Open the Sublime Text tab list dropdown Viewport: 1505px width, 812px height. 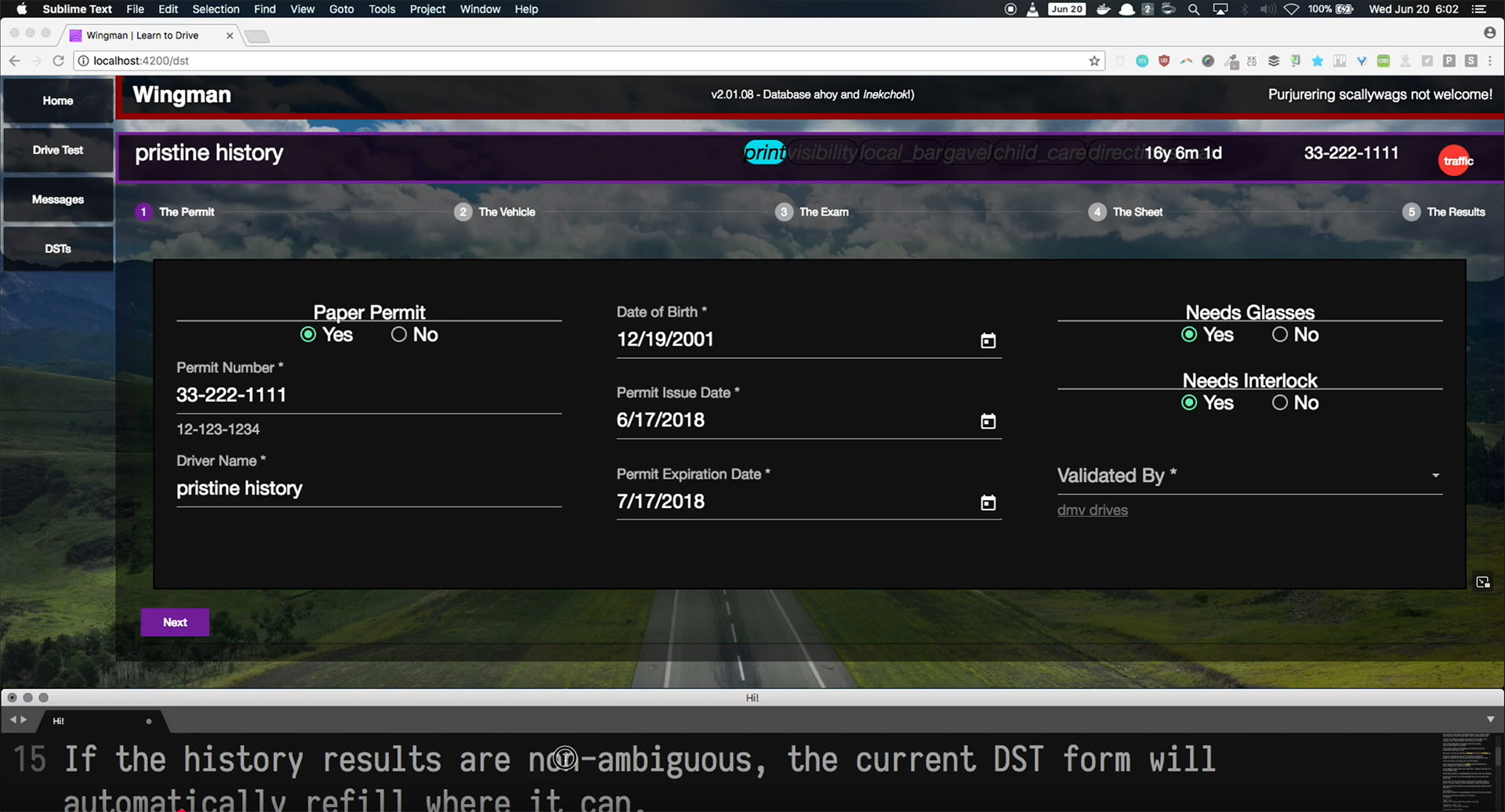point(1490,720)
